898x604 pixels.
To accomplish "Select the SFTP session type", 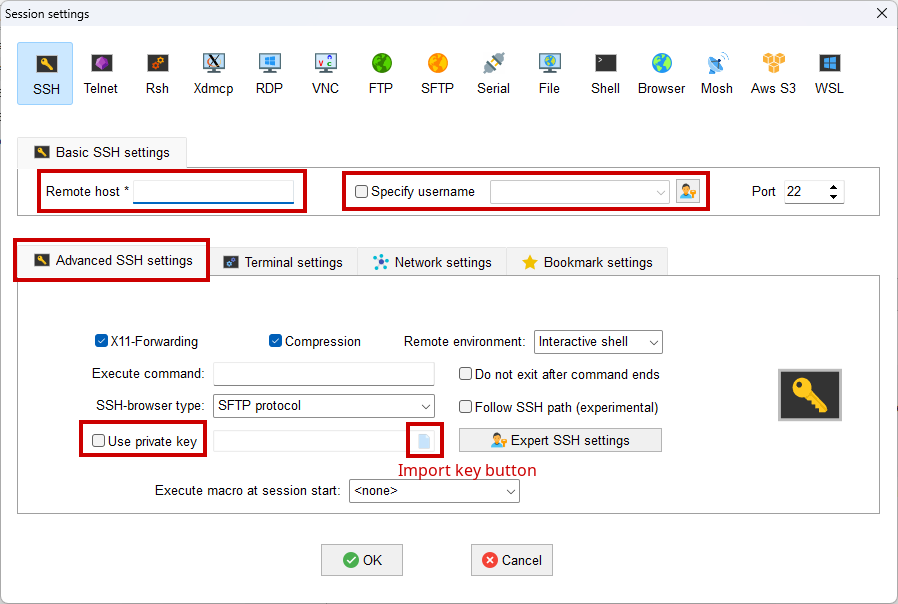I will tap(437, 73).
